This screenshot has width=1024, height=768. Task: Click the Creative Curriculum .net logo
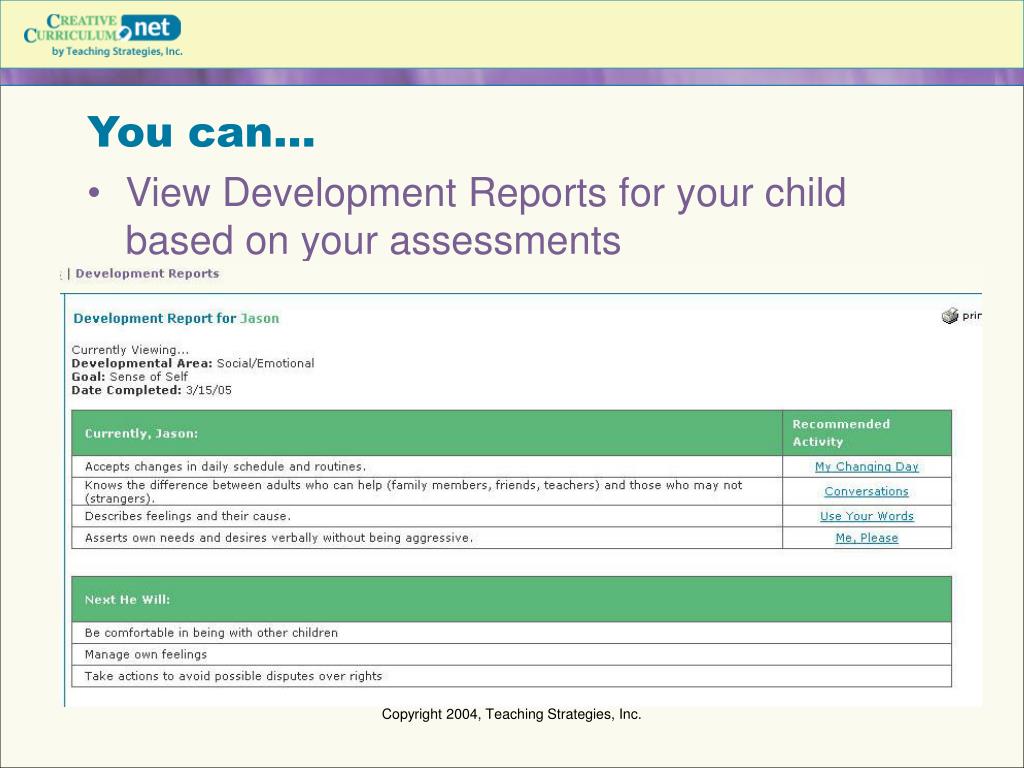[x=103, y=35]
